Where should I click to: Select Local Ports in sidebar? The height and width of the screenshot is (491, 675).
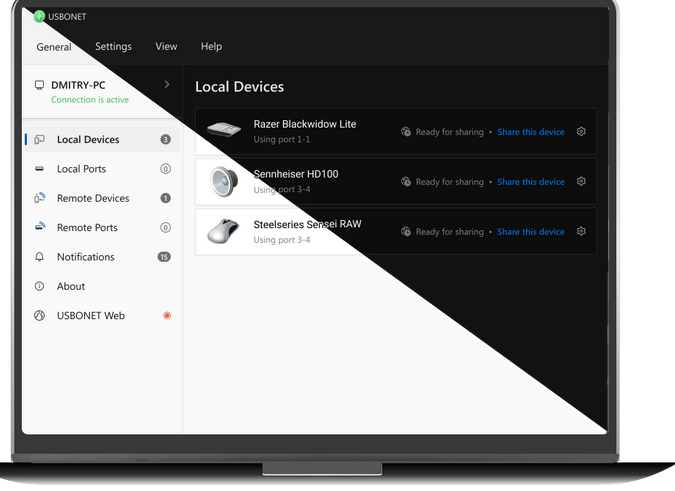pyautogui.click(x=102, y=169)
